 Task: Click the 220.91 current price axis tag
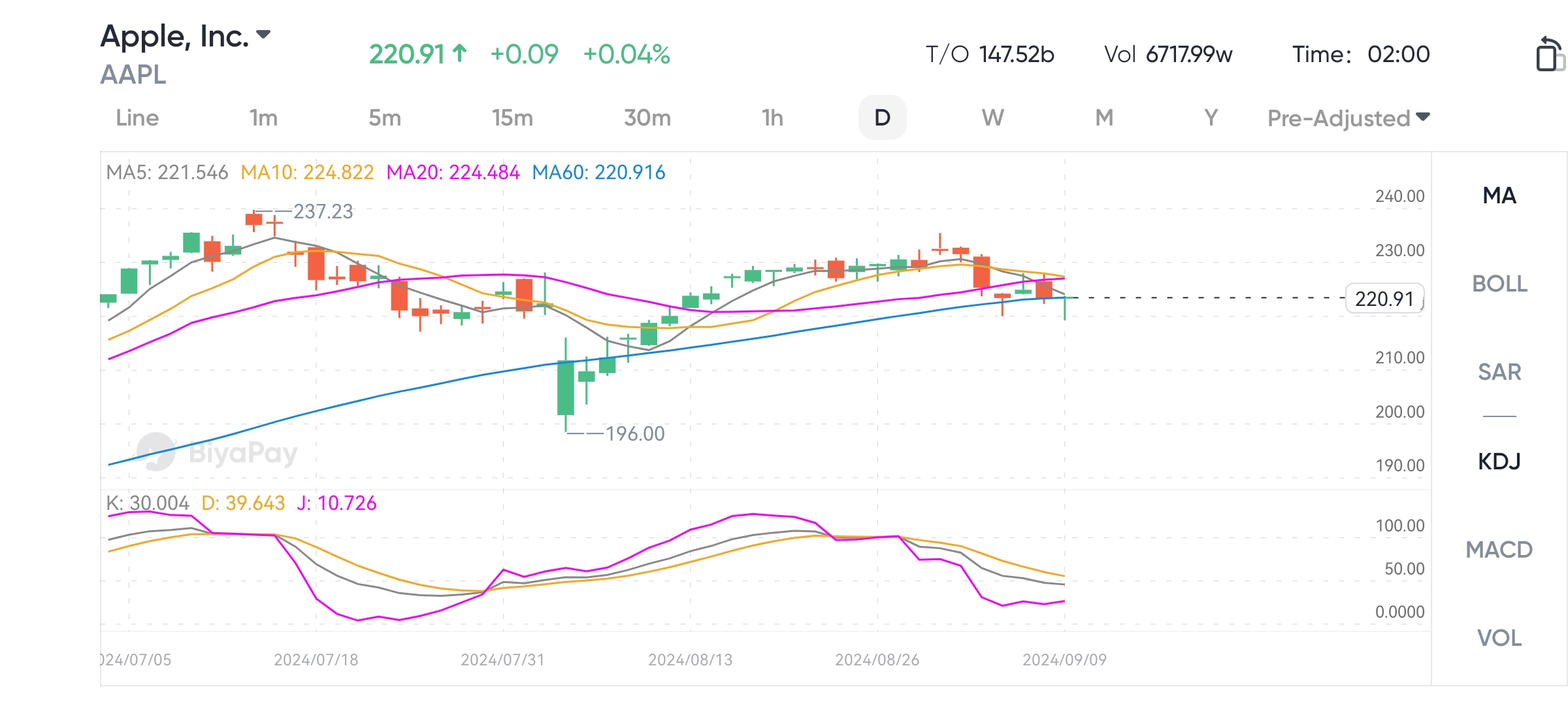[1385, 299]
